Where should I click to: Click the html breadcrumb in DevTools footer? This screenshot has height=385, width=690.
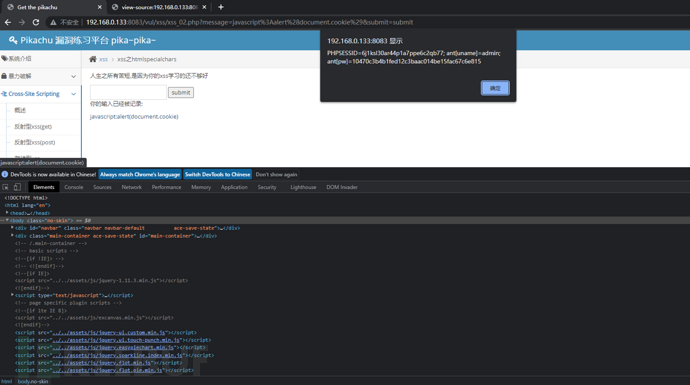pos(7,381)
